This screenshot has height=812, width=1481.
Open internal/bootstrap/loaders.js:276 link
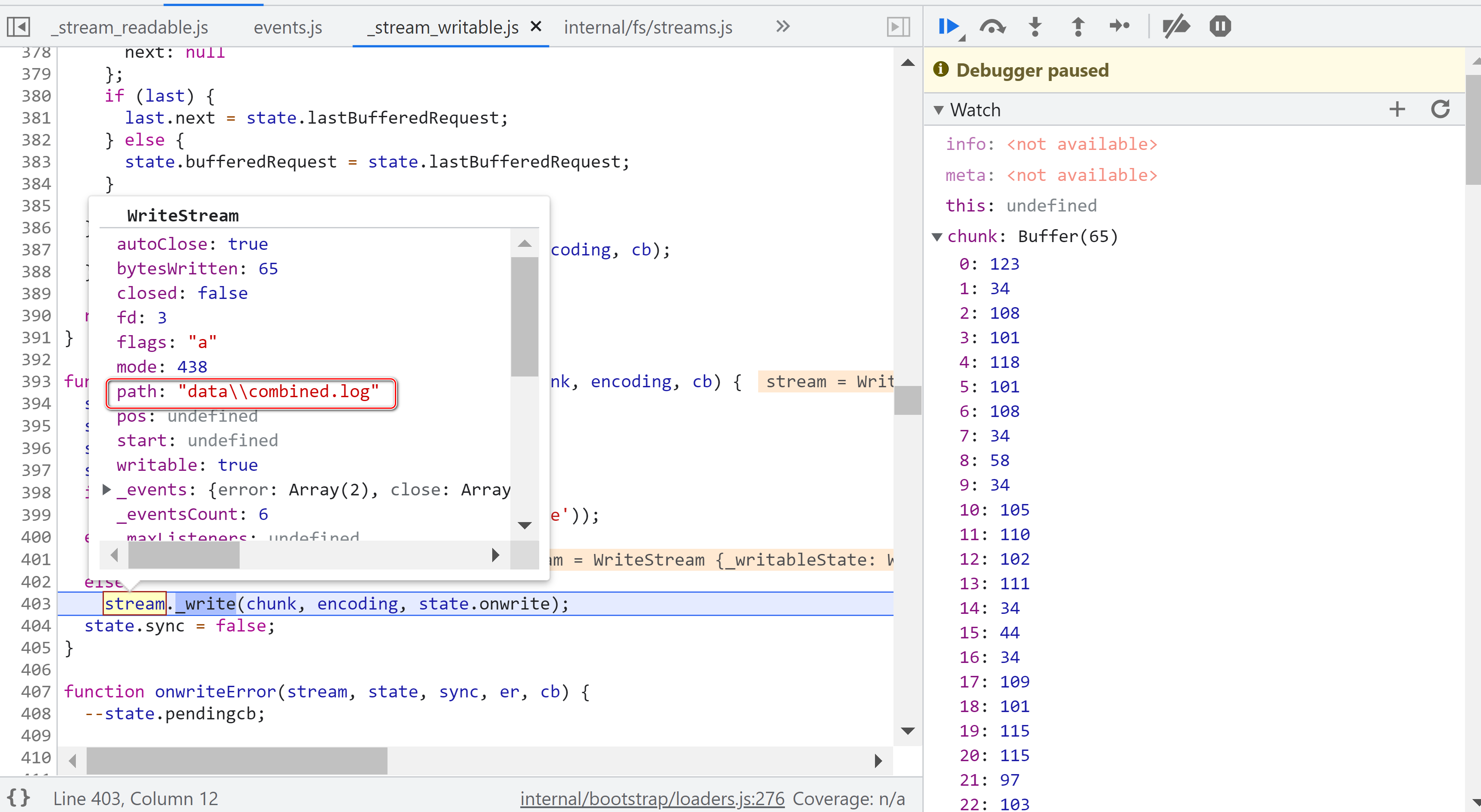(x=652, y=798)
